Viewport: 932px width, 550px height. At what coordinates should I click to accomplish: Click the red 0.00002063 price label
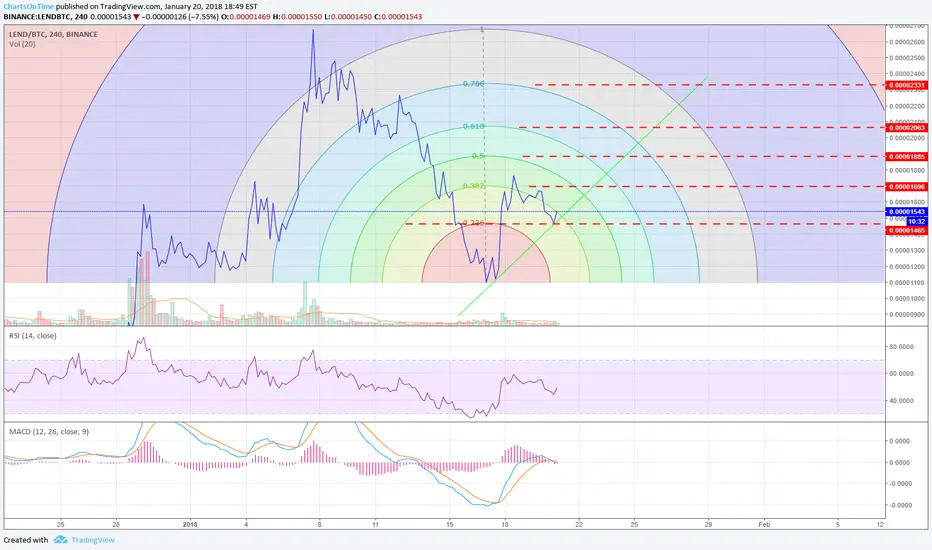pos(906,127)
